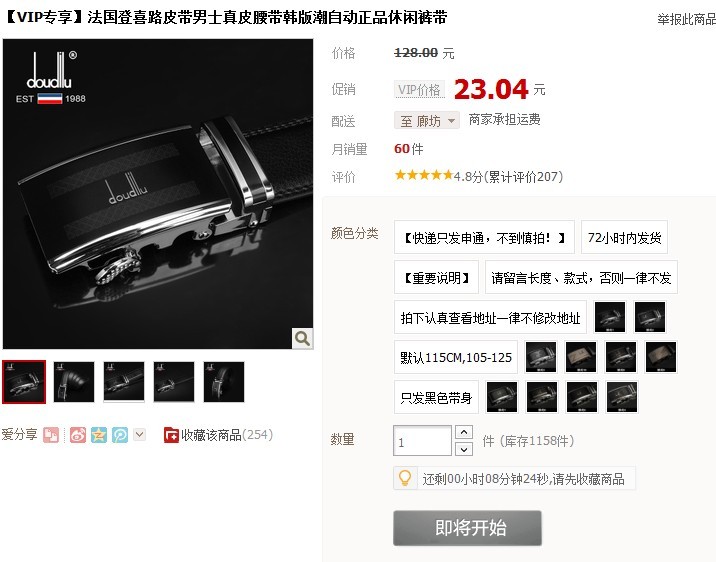Decrease quantity with the down arrow
Image resolution: width=716 pixels, height=562 pixels.
(x=464, y=450)
